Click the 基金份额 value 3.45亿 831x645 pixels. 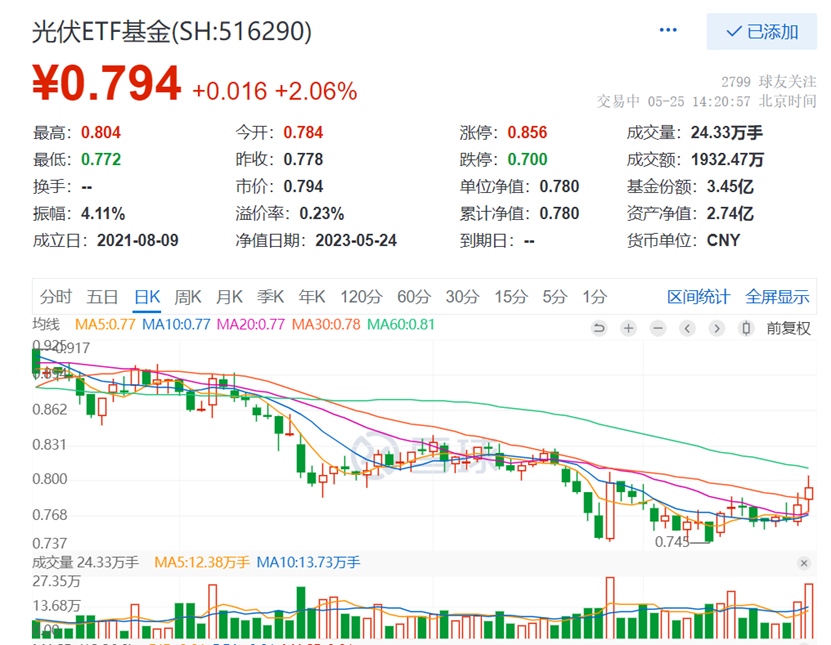[x=730, y=187]
